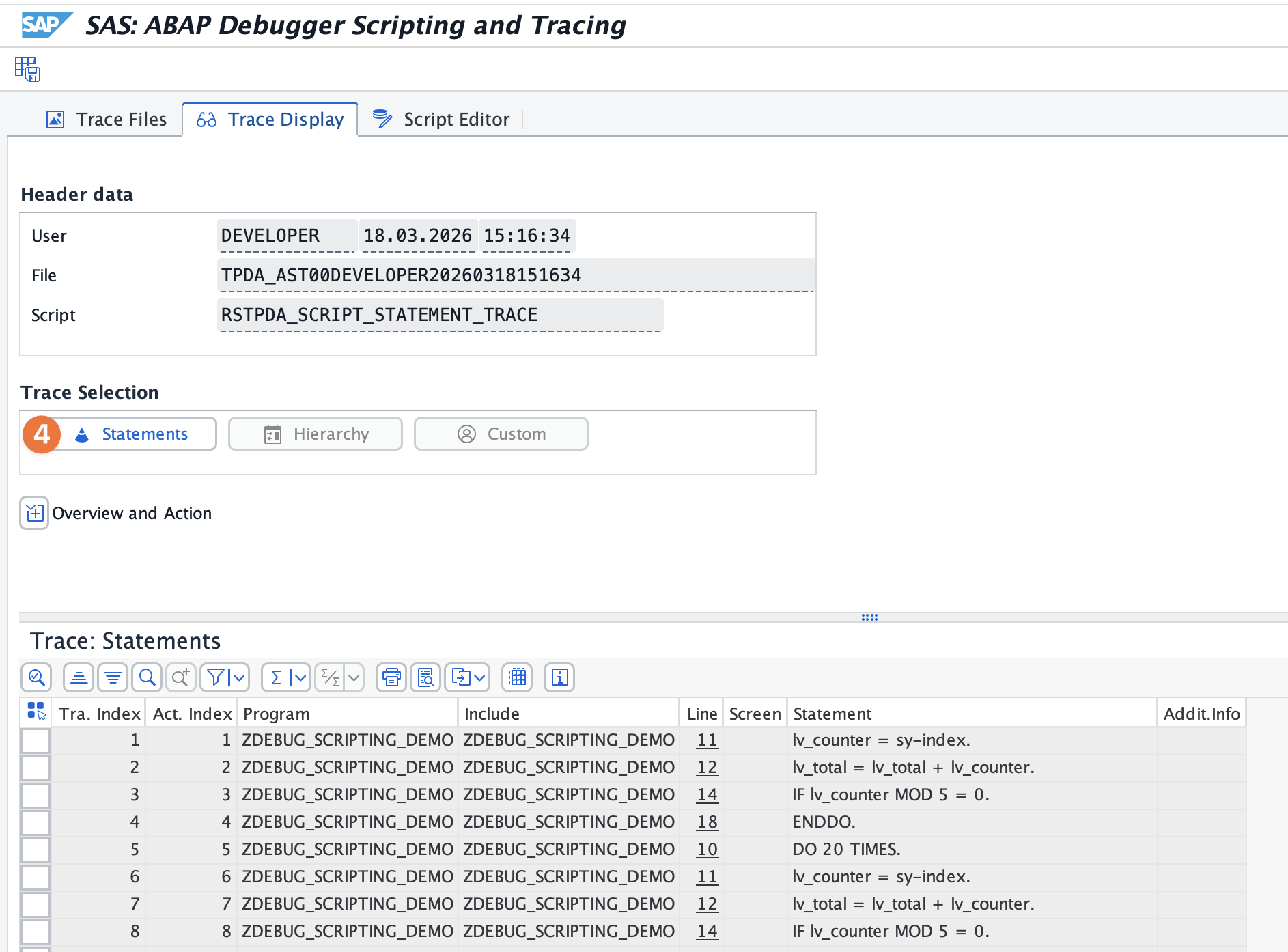Click the Script Editor tab icon
1288x952 pixels.
pyautogui.click(x=382, y=119)
